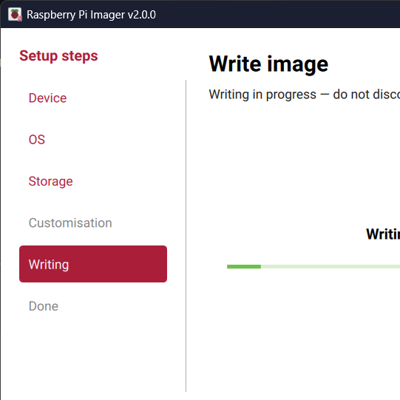400x400 pixels.
Task: Select the Device setup step
Action: click(x=48, y=98)
